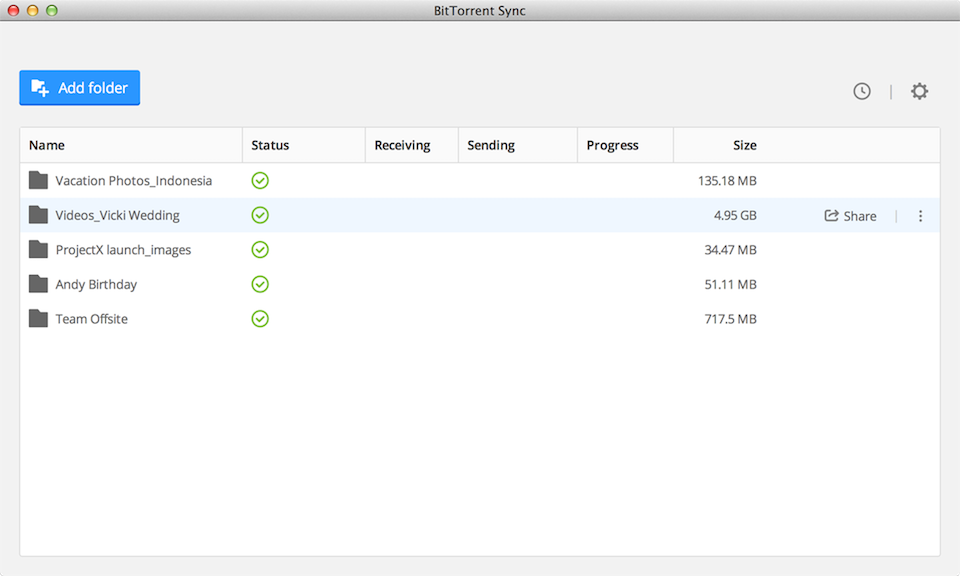
Task: Click the 4.95 GB size value
Action: coord(735,215)
